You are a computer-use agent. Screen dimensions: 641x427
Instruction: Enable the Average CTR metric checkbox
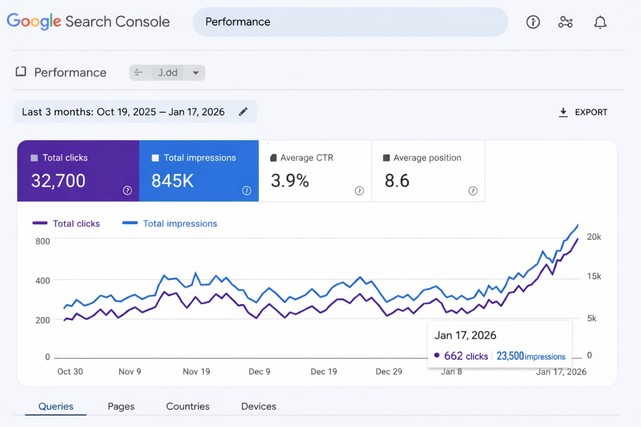tap(274, 158)
